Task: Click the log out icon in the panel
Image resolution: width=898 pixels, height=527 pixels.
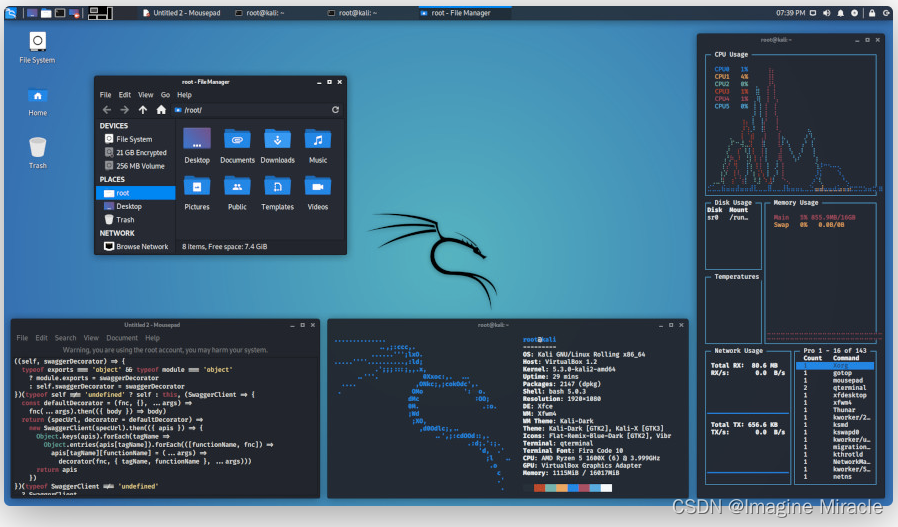Action: click(x=886, y=13)
